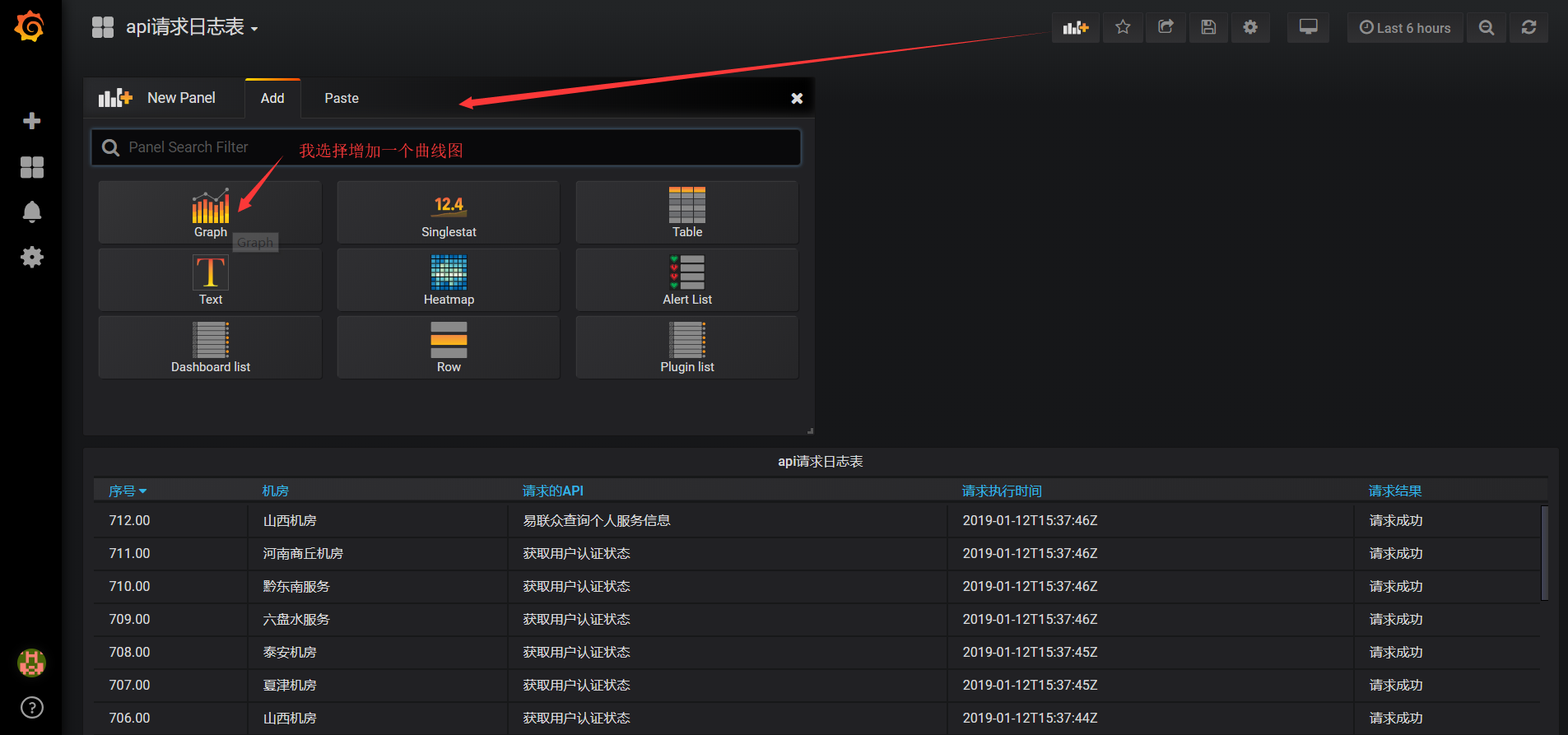
Task: Click the New Panel header label
Action: pyautogui.click(x=181, y=98)
